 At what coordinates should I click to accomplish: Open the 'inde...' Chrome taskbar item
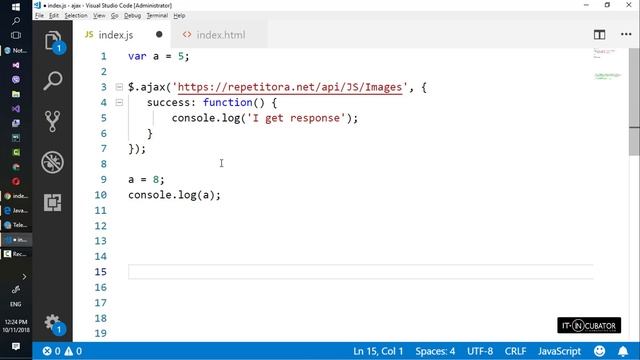(16, 196)
